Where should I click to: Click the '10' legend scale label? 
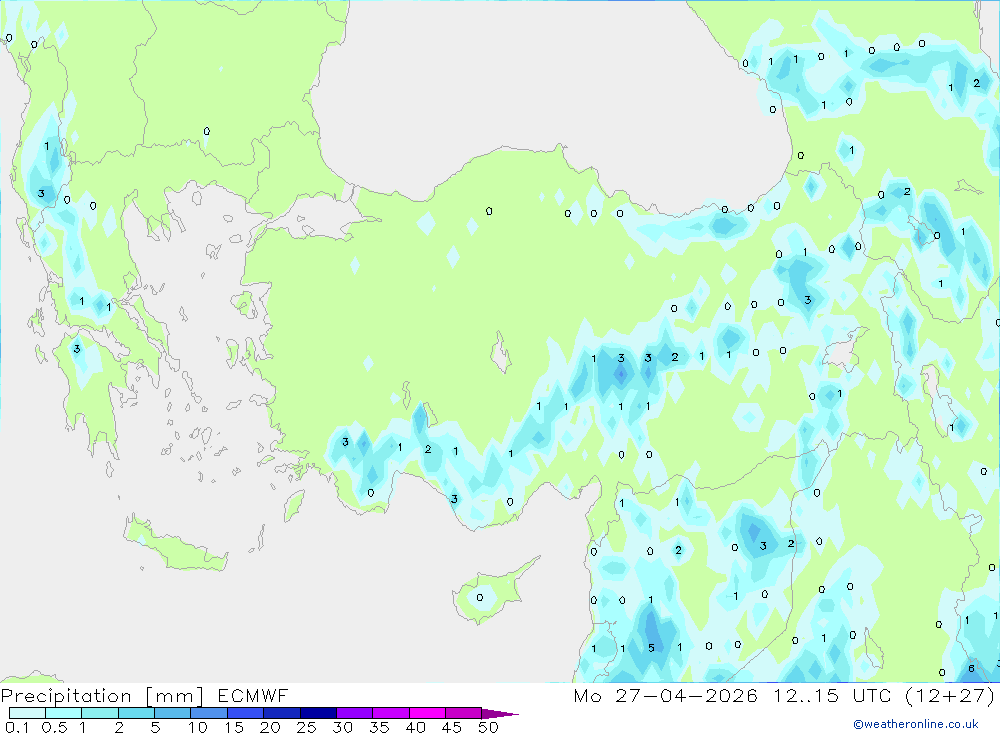coord(198,727)
